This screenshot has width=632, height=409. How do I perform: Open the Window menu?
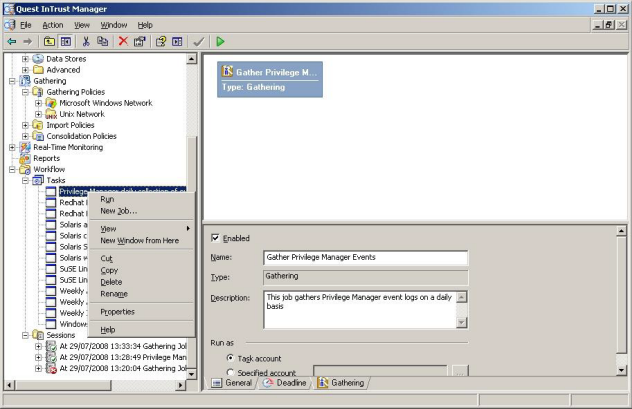[114, 25]
